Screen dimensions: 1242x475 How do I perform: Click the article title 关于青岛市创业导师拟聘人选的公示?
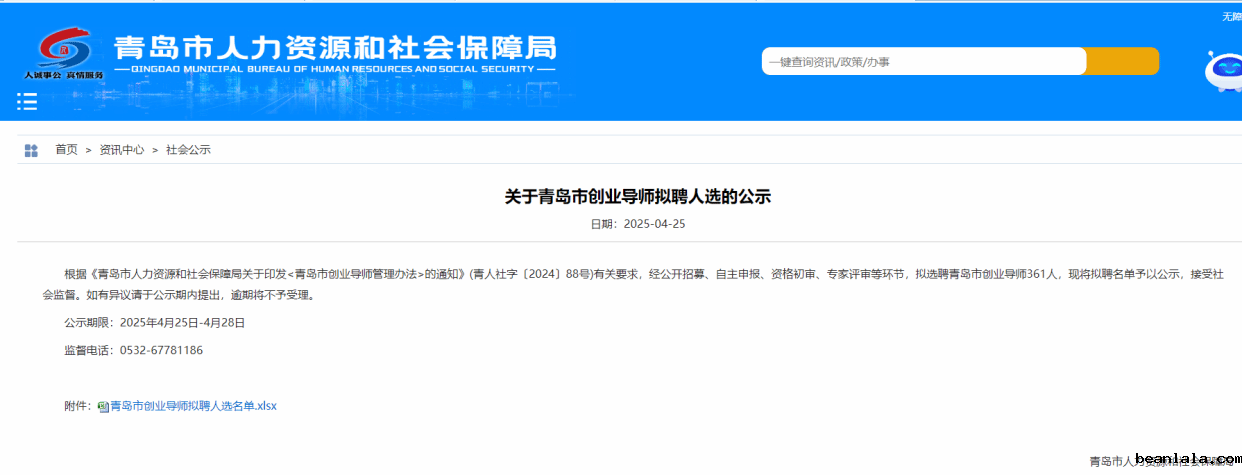click(x=637, y=197)
